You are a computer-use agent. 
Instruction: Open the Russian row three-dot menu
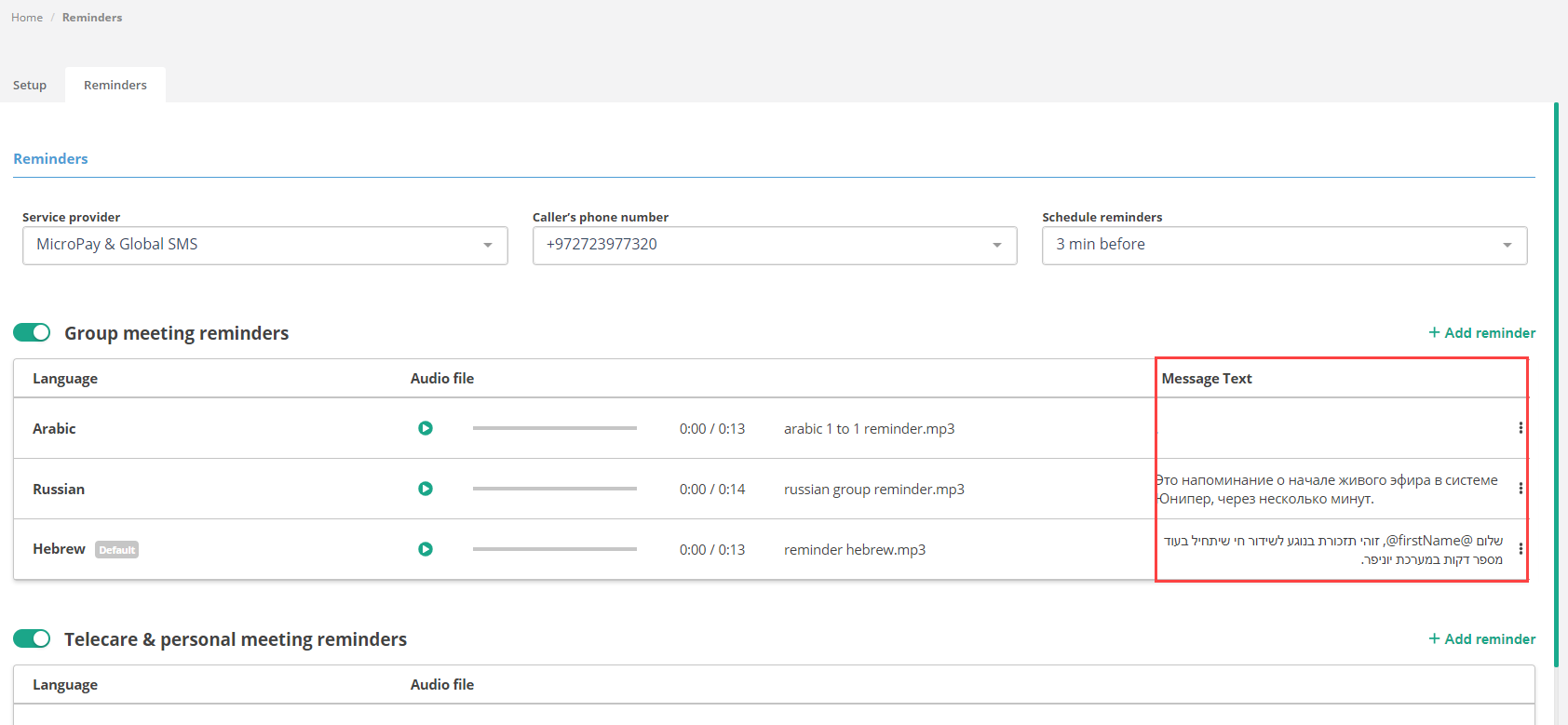pyautogui.click(x=1521, y=489)
